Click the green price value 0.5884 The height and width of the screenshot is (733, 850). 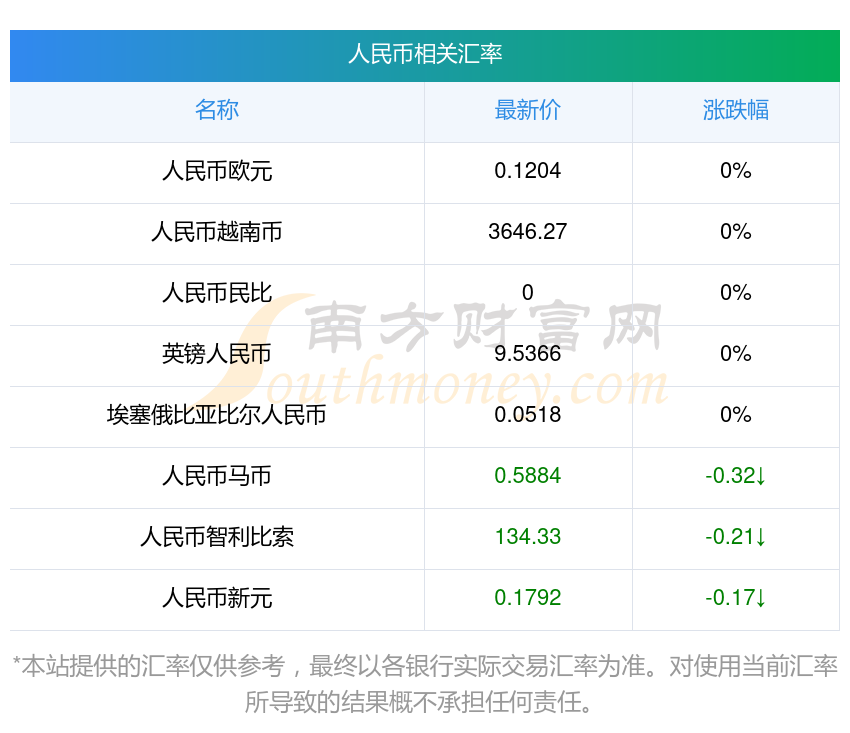[527, 476]
